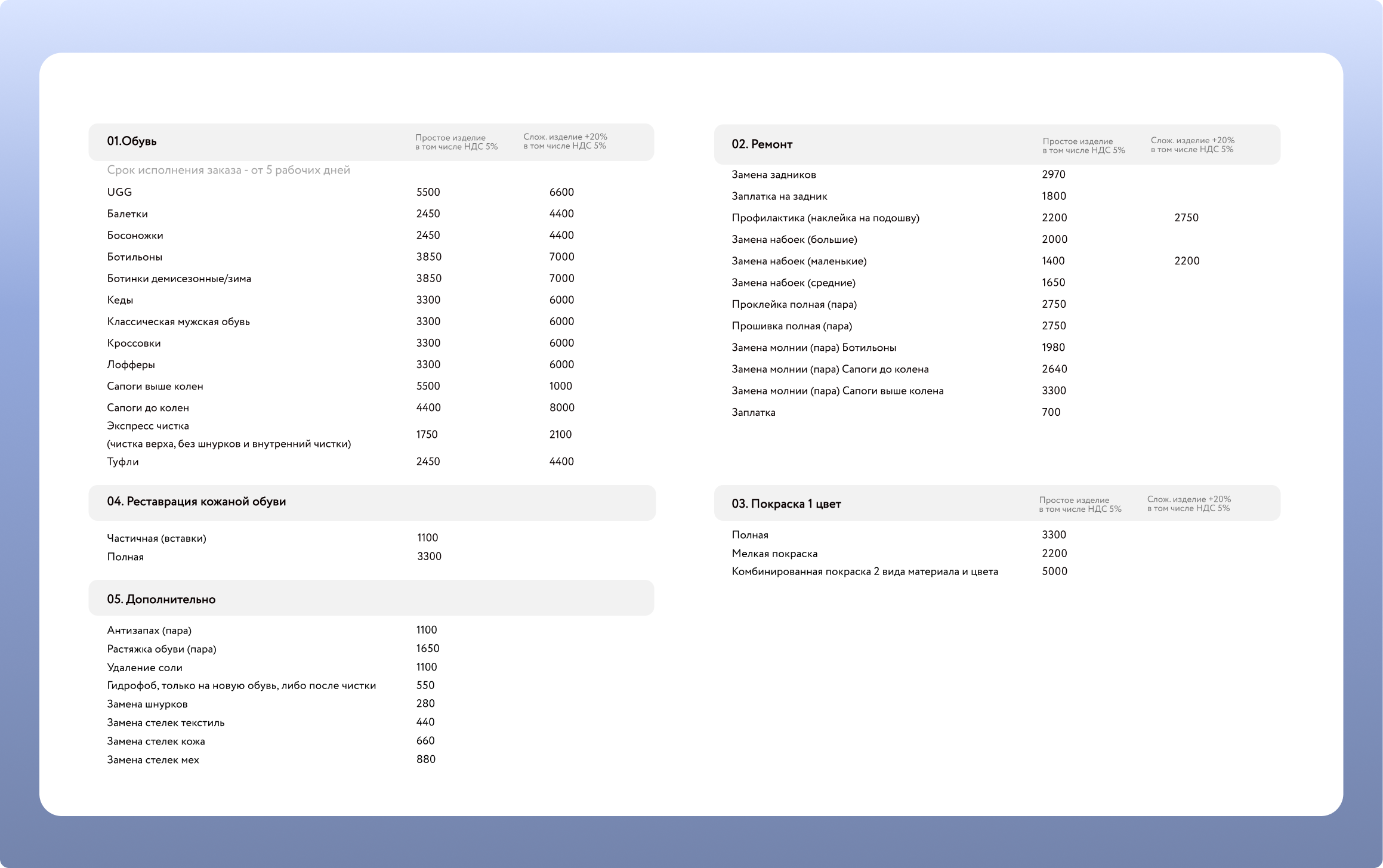Screen dimensions: 1383x868
Task: Click the 05. Дополнительно section header
Action: tap(161, 600)
